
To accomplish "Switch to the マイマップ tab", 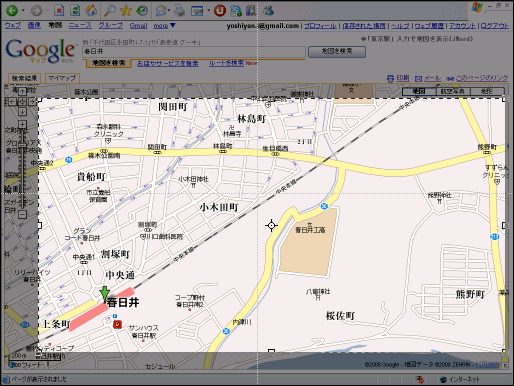I will pos(62,78).
